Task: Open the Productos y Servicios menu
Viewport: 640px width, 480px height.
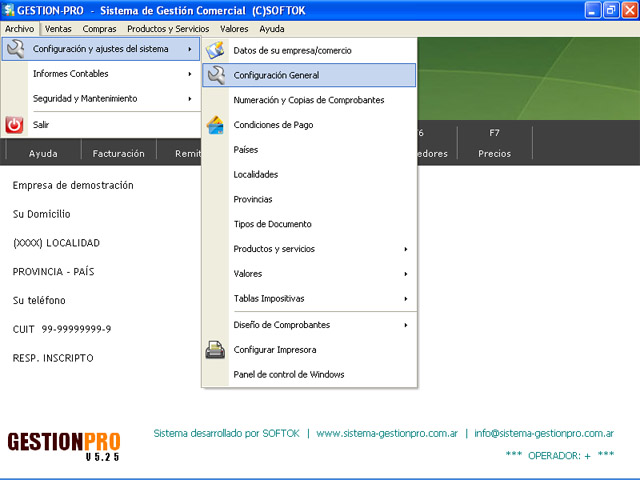Action: pyautogui.click(x=168, y=29)
